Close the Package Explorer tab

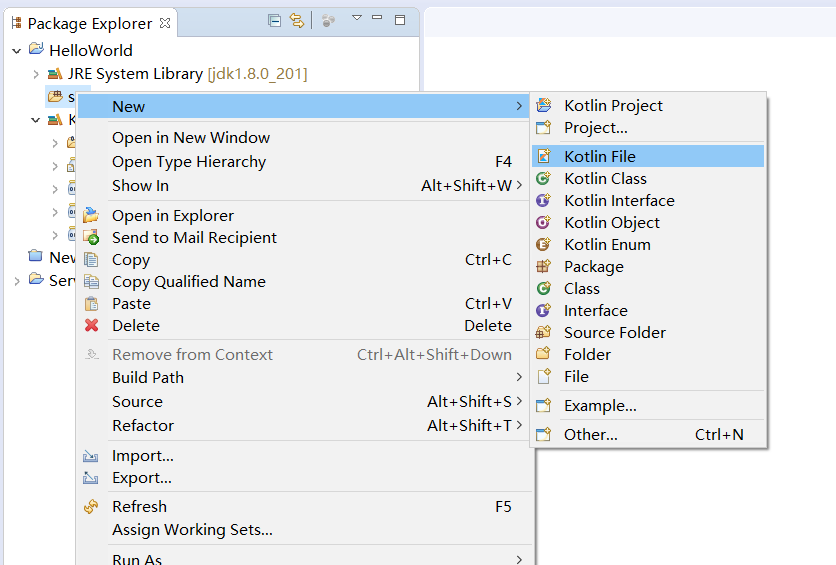[165, 22]
